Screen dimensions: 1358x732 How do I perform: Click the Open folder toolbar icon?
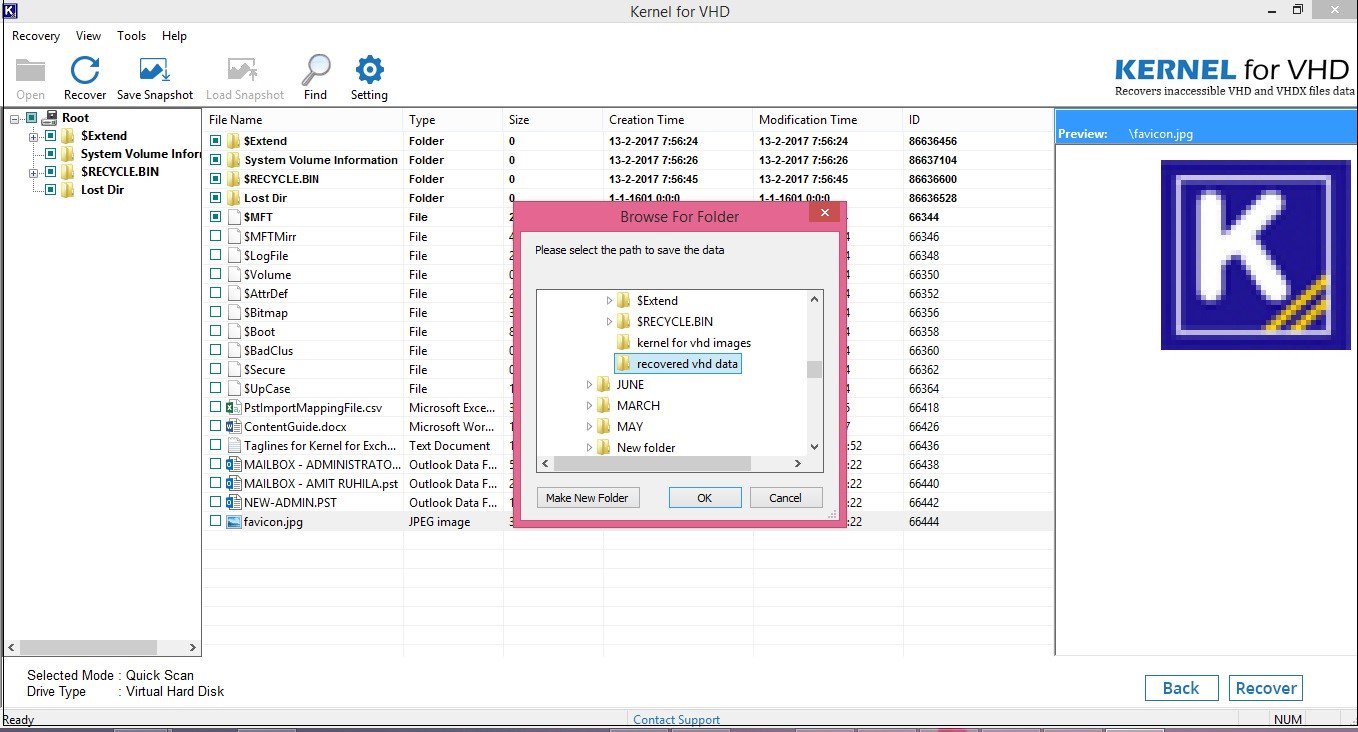[31, 70]
